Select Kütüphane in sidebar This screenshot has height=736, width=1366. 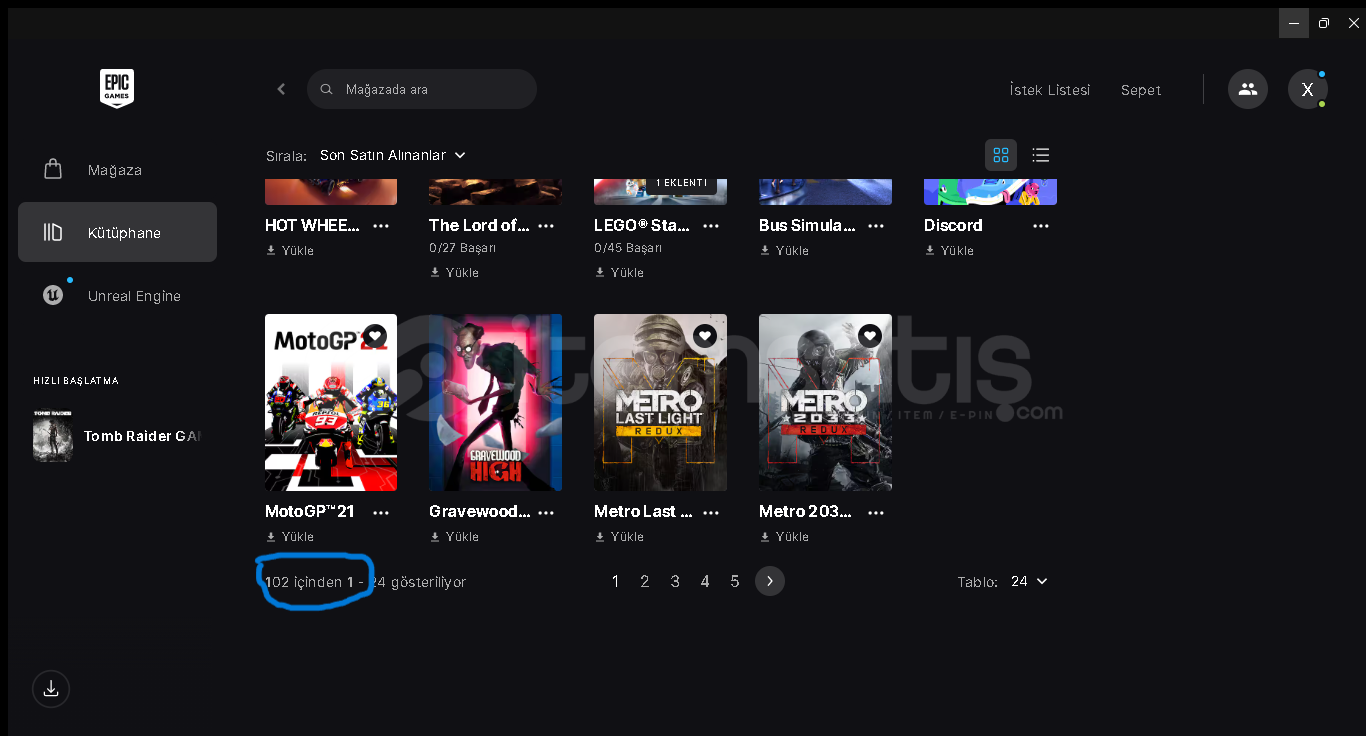(117, 232)
